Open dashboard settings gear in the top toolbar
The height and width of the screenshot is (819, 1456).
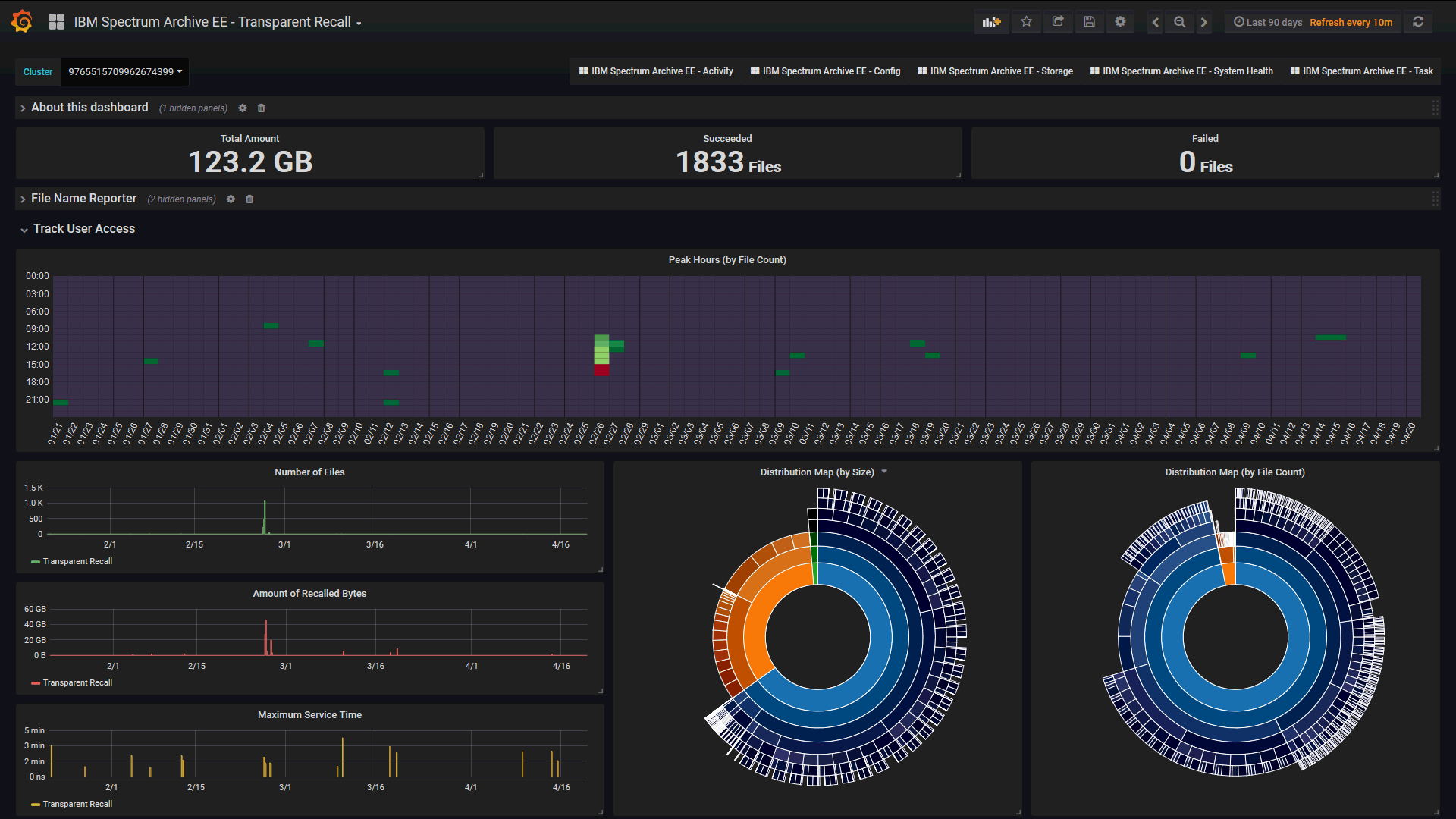pos(1120,21)
